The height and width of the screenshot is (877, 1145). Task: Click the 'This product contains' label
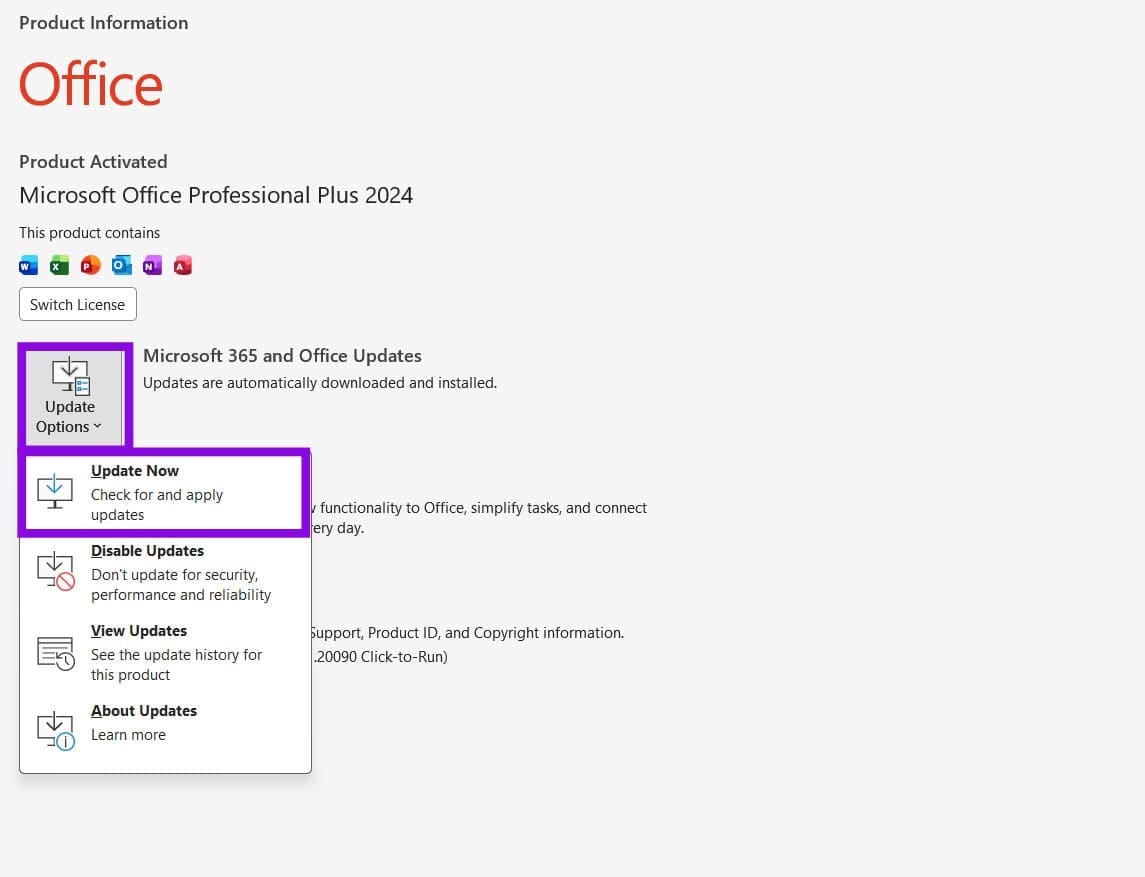click(x=90, y=233)
